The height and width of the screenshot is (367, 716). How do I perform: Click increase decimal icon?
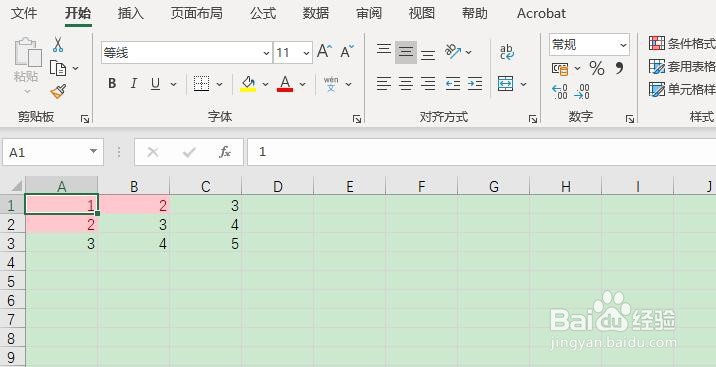point(559,92)
